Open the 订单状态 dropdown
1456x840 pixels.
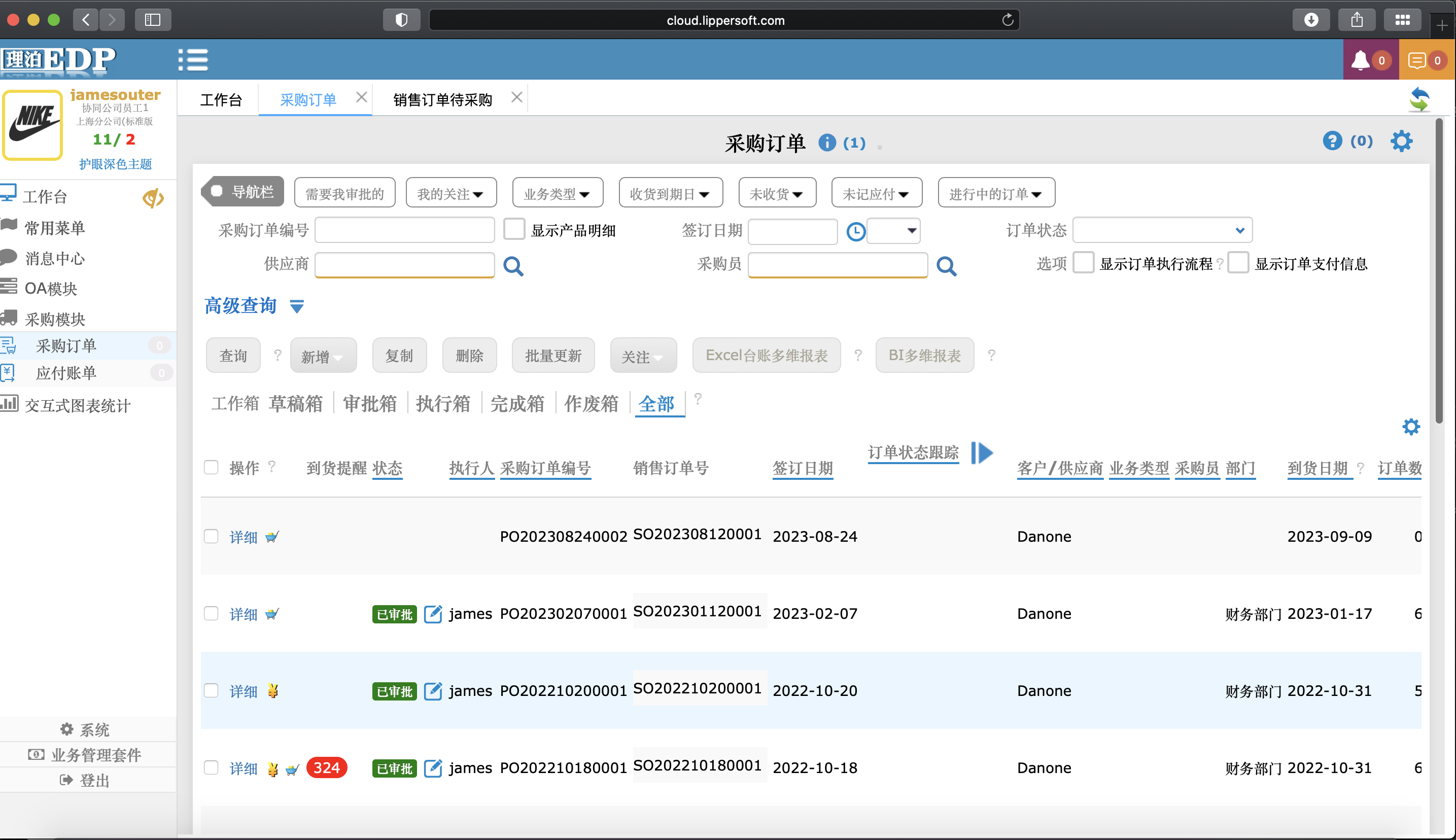[1162, 231]
